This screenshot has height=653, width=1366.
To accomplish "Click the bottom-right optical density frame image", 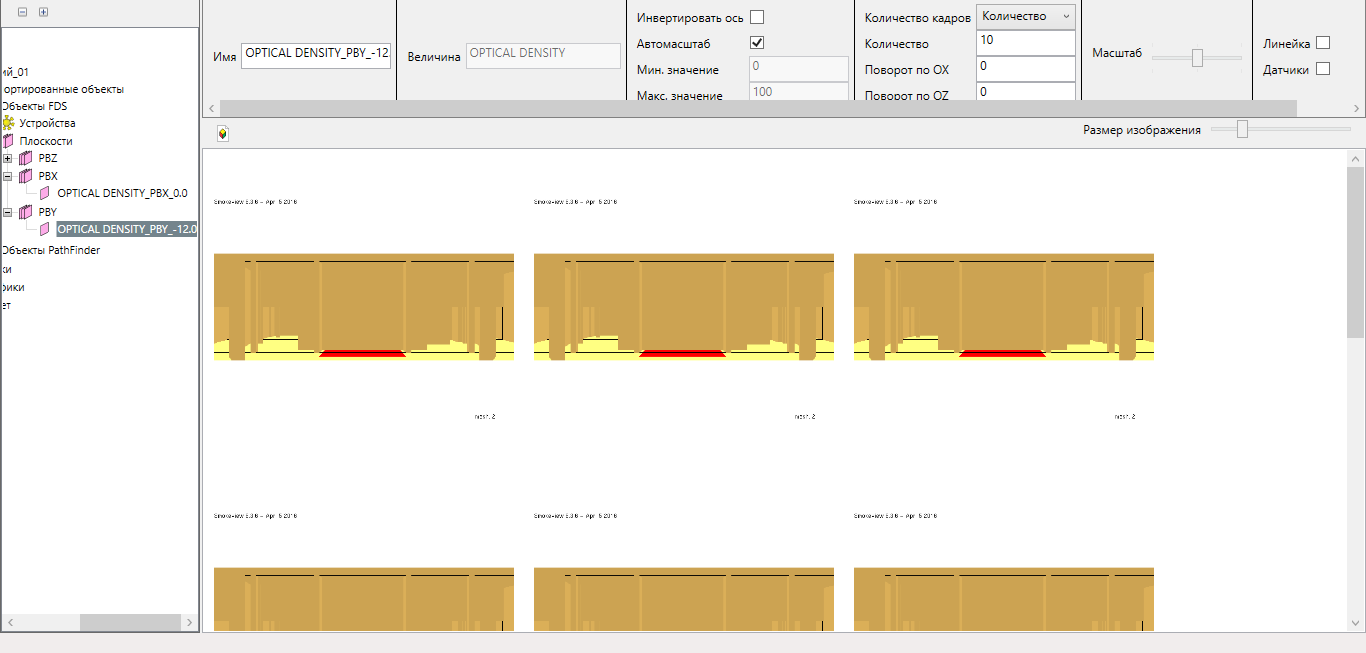I will (x=1004, y=600).
